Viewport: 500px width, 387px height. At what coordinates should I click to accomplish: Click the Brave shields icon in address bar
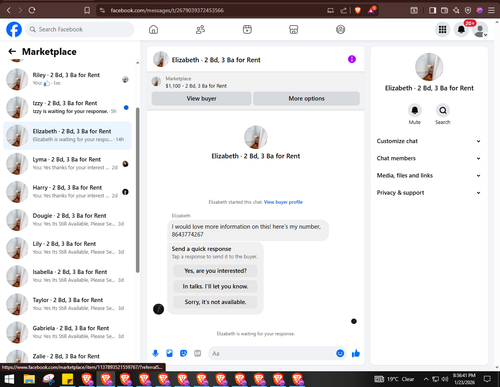pyautogui.click(x=358, y=10)
